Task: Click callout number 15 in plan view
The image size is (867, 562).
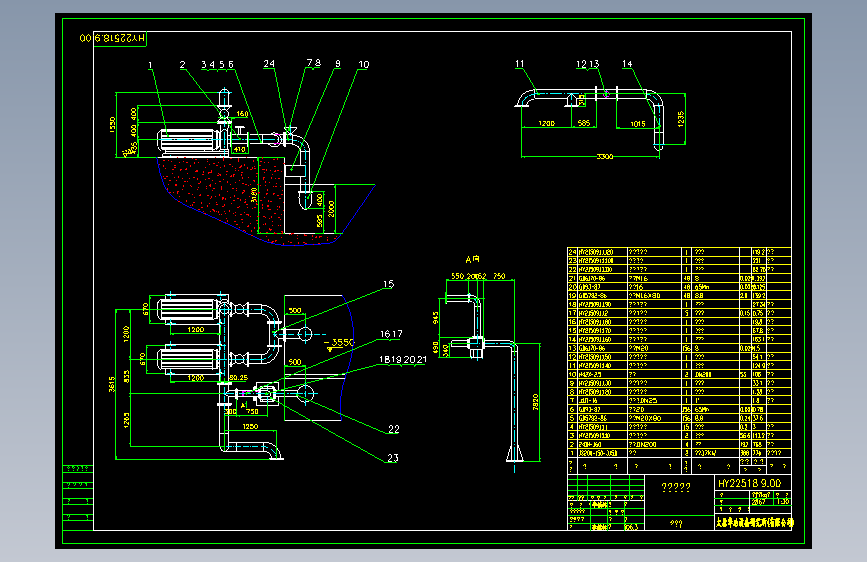Action: (x=388, y=284)
